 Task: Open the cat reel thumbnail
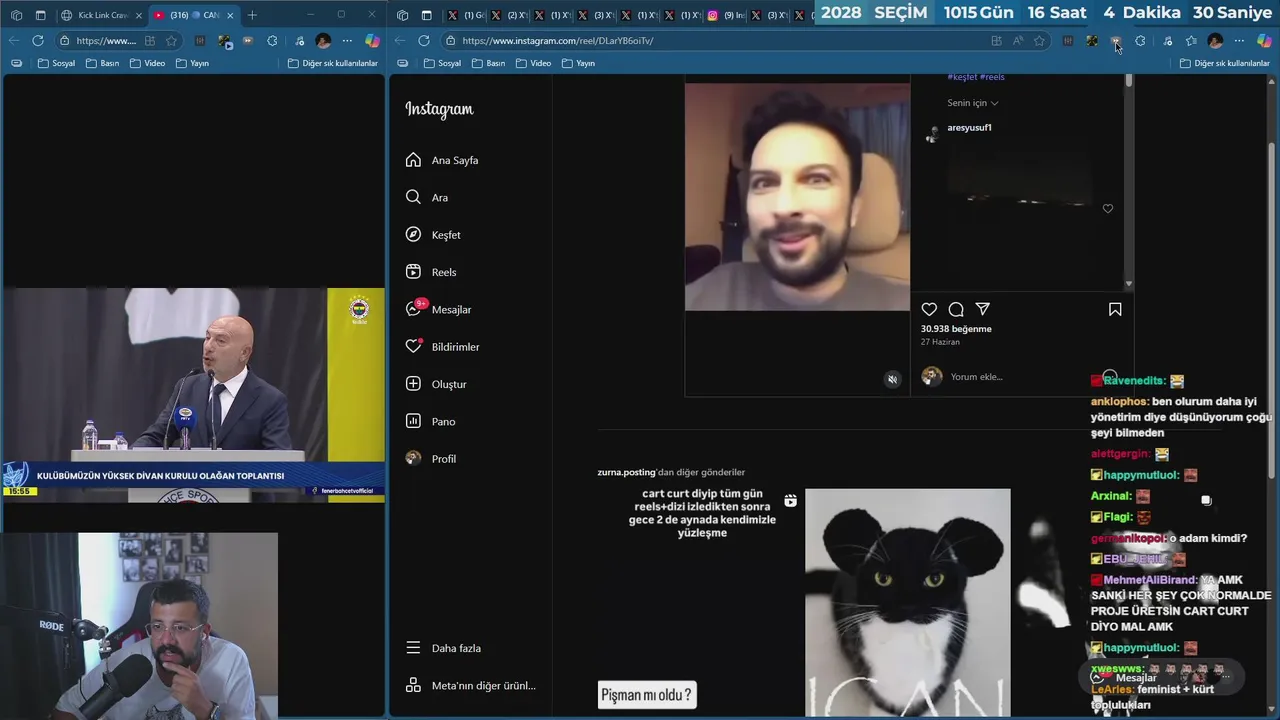pos(907,602)
